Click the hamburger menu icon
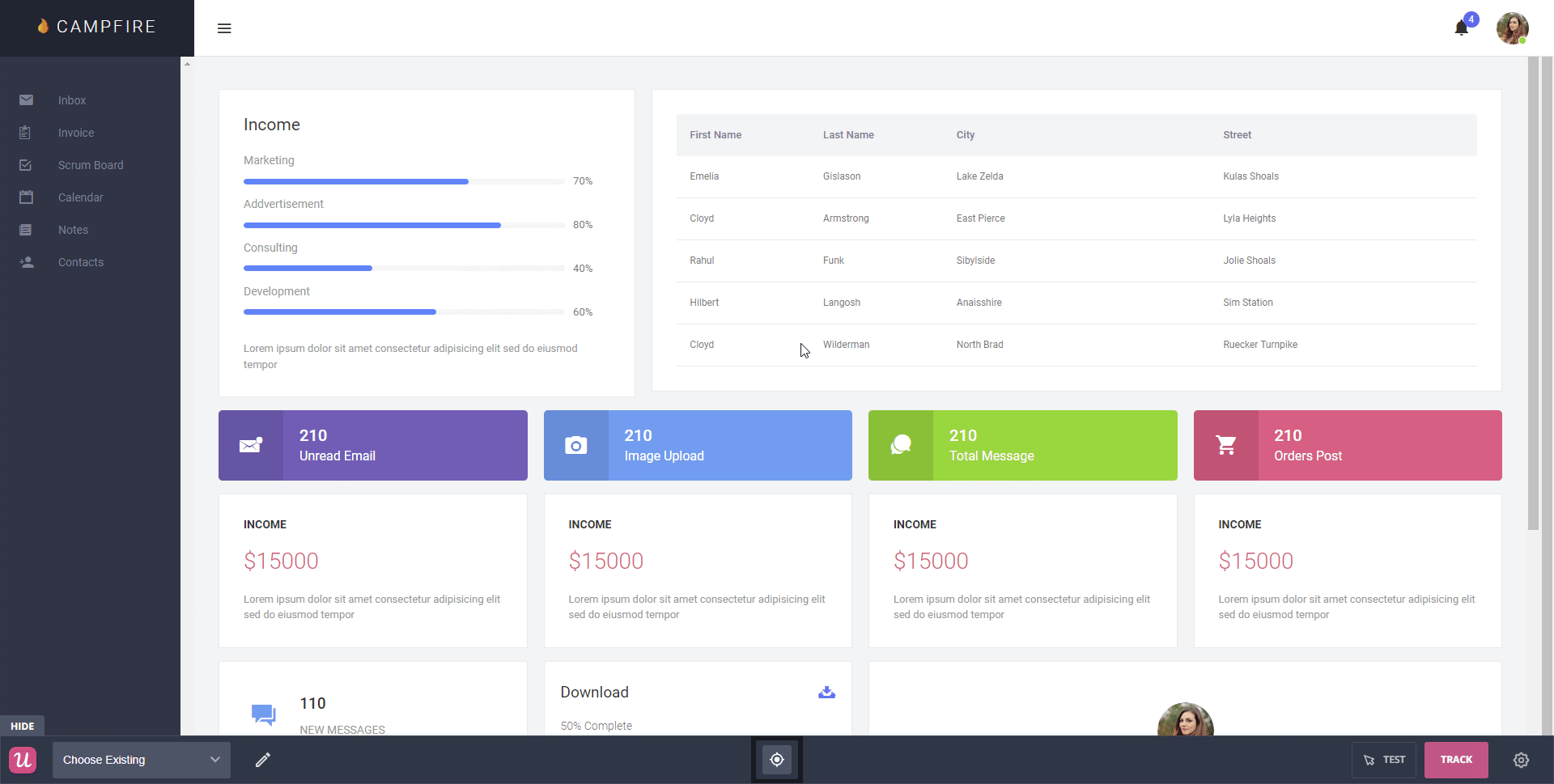Screen dimensions: 1554x784 point(224,28)
